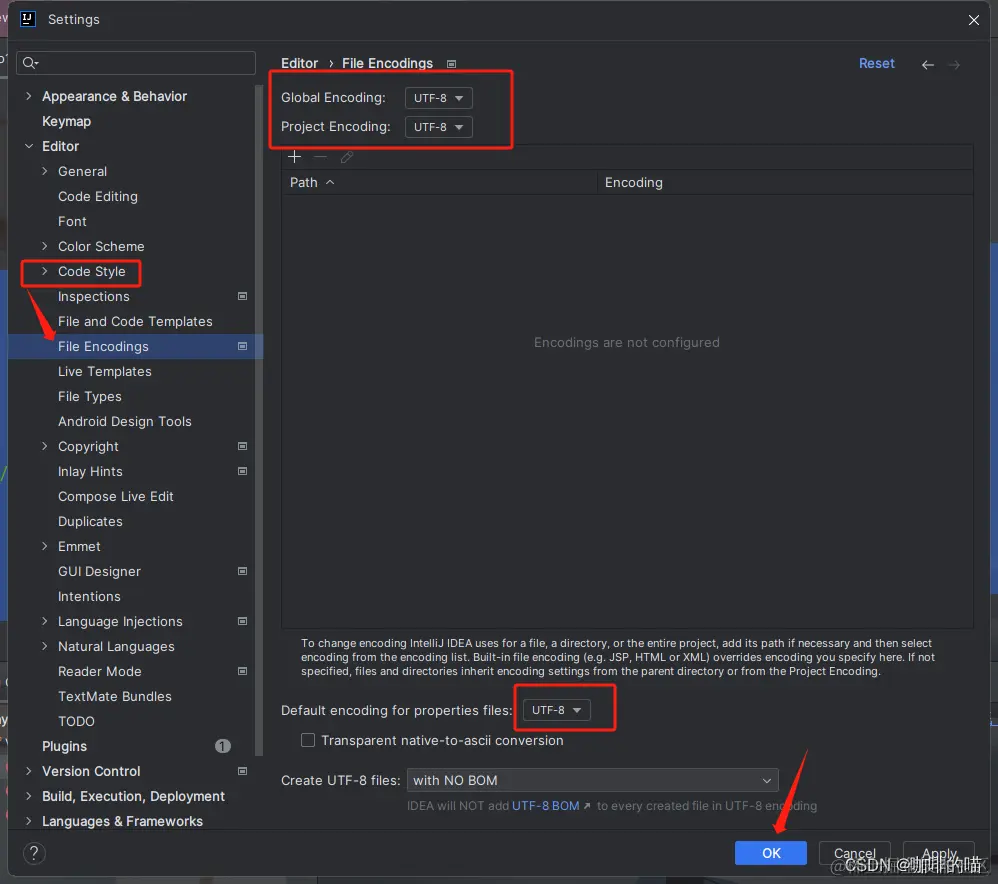Click the IntelliJ IDEA logo in title bar
The image size is (998, 884).
click(28, 19)
